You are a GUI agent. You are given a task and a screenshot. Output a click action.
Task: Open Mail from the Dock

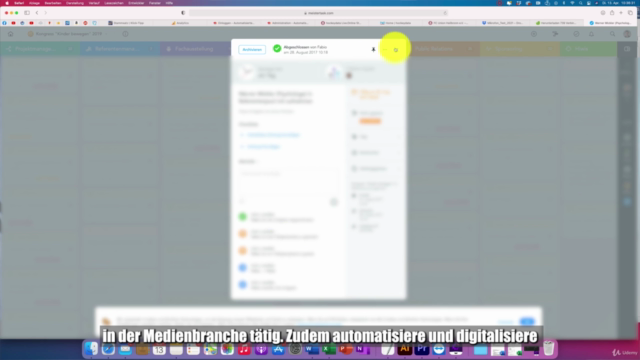tap(125, 349)
